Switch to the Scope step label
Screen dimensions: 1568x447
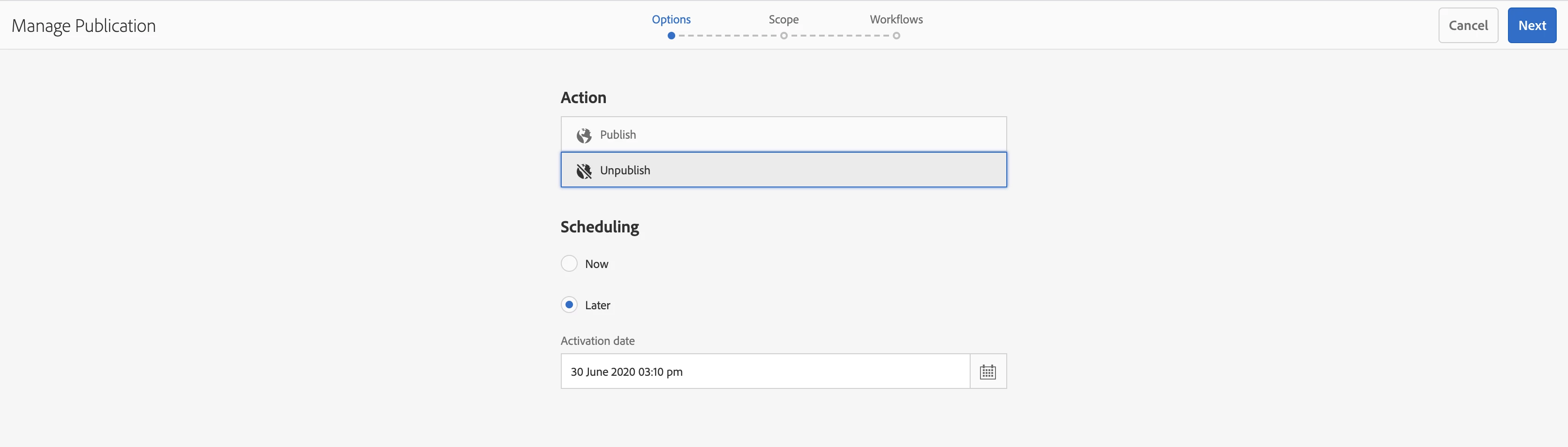pyautogui.click(x=784, y=20)
